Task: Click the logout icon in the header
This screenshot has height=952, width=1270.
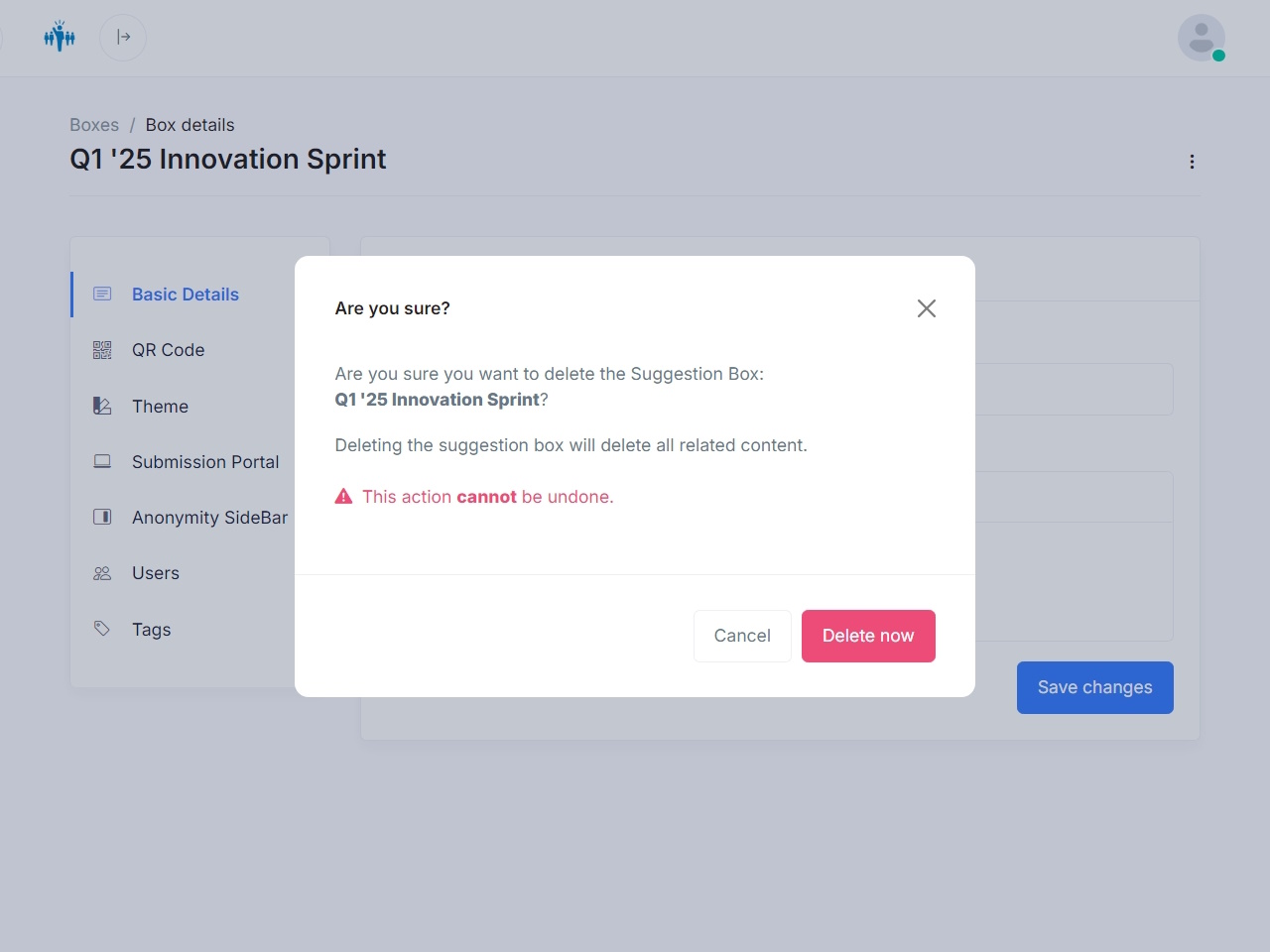Action: tap(122, 37)
